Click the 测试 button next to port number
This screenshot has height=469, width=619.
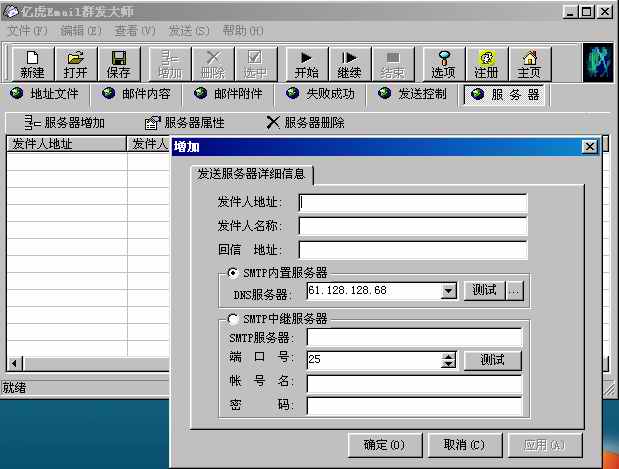pos(492,360)
